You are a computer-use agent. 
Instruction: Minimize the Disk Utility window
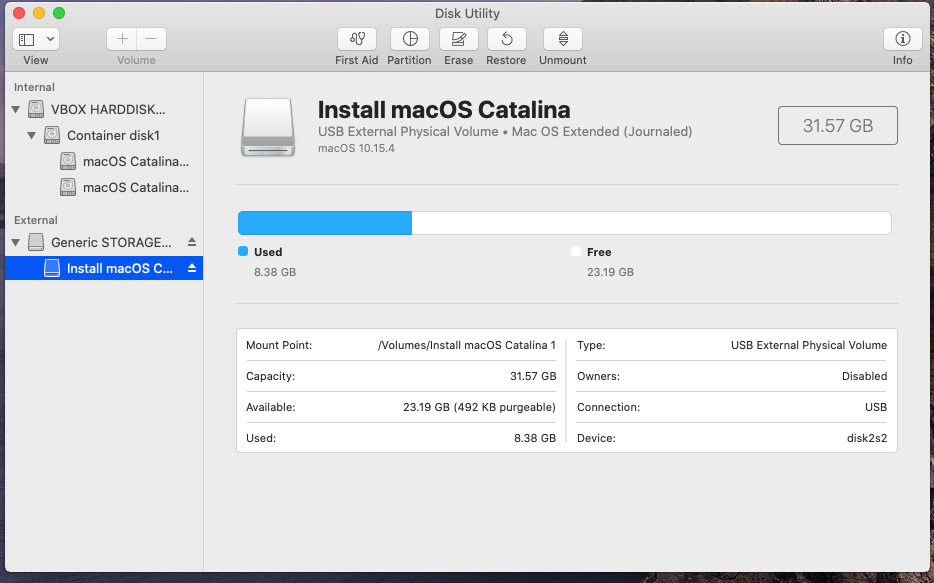point(39,13)
